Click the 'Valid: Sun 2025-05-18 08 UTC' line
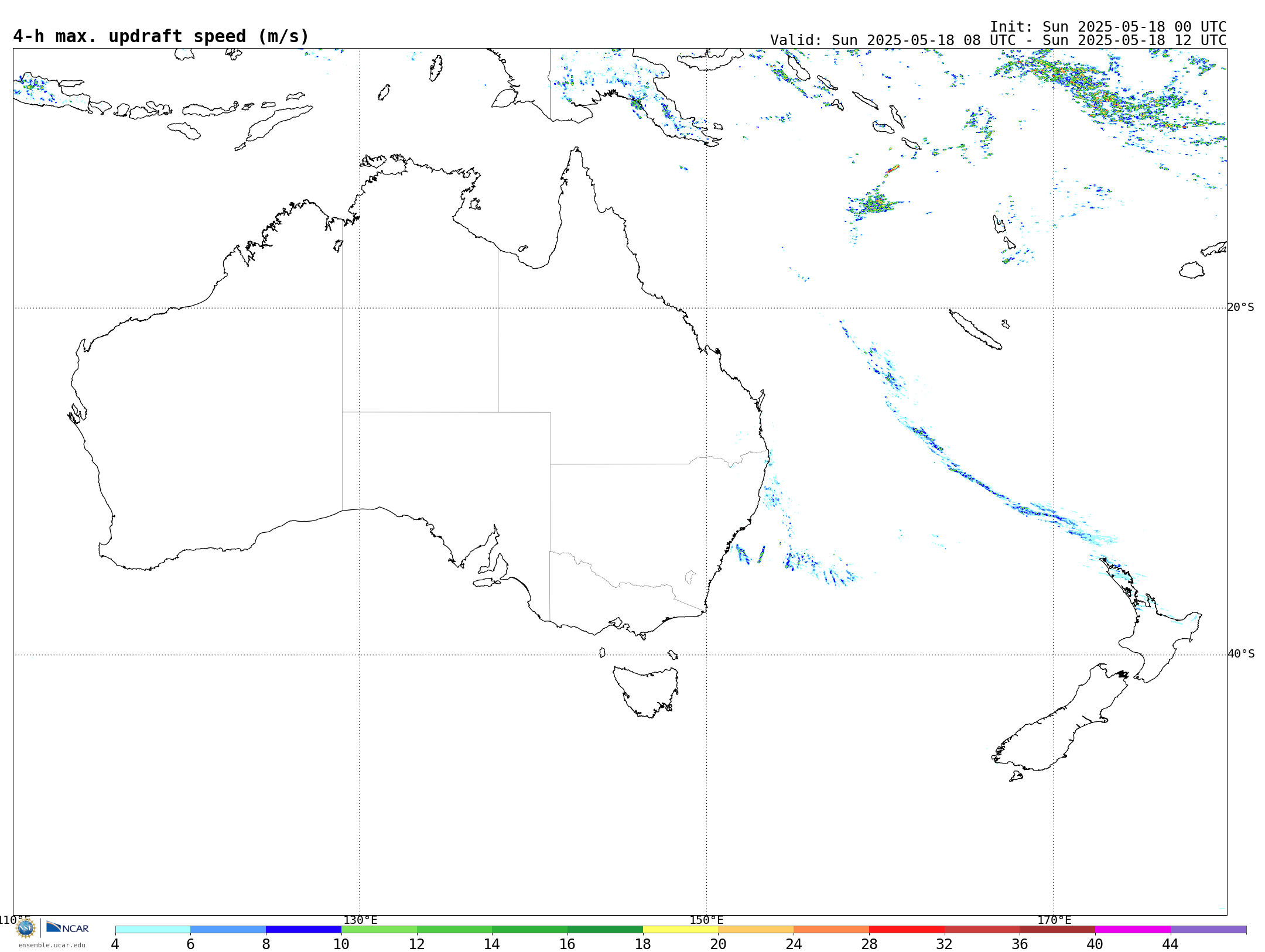This screenshot has width=1265, height=952. click(x=998, y=40)
